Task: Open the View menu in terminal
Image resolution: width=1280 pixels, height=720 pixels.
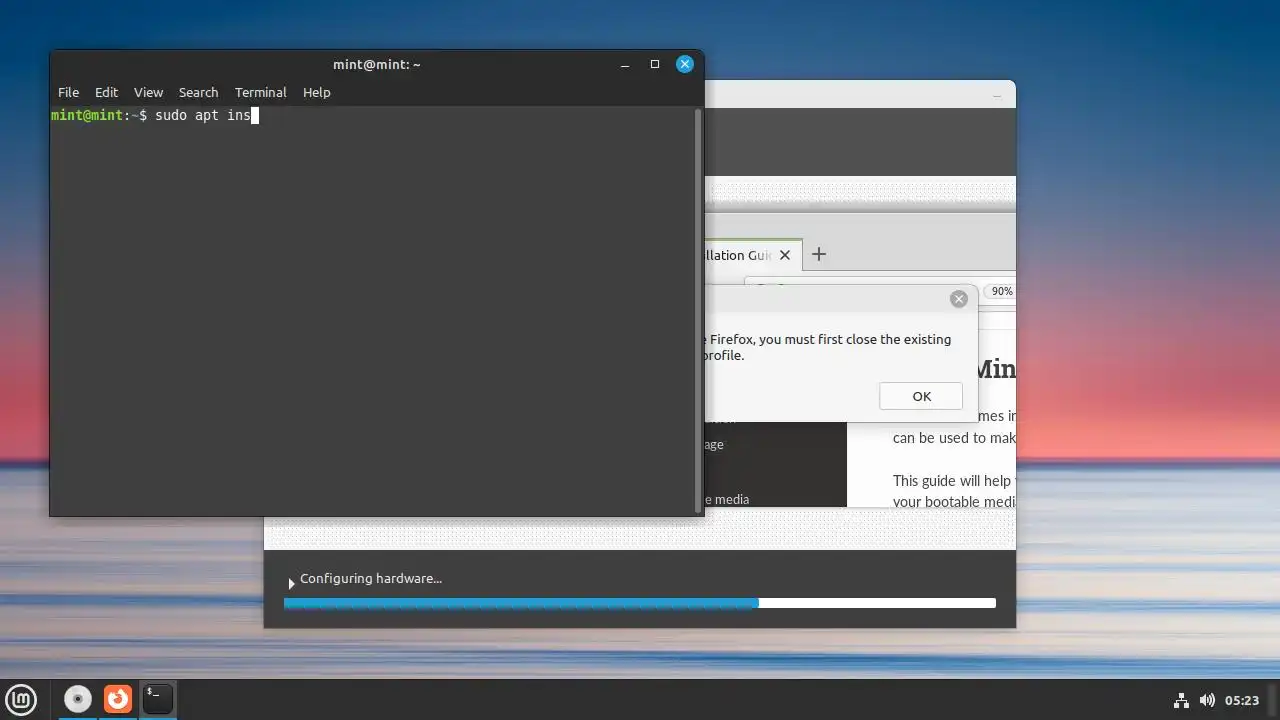Action: (148, 92)
